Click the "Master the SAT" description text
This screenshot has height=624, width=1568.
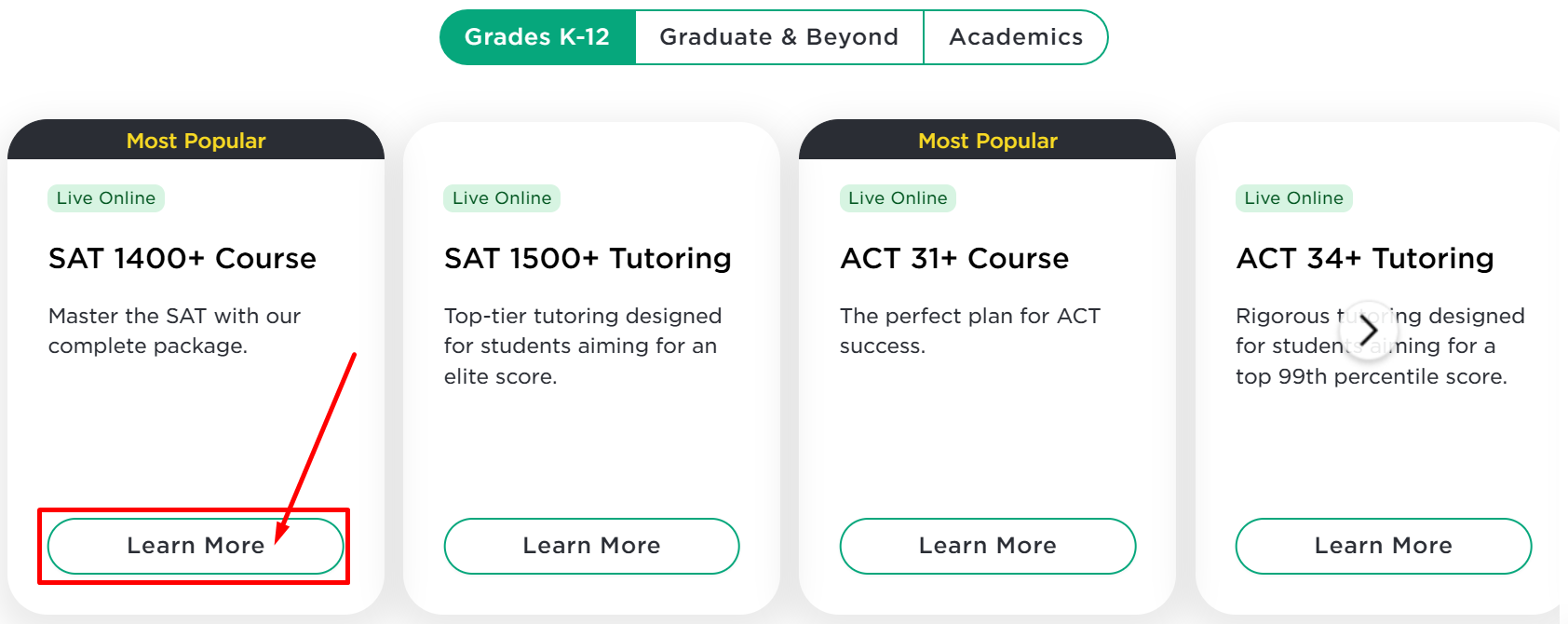pos(174,331)
